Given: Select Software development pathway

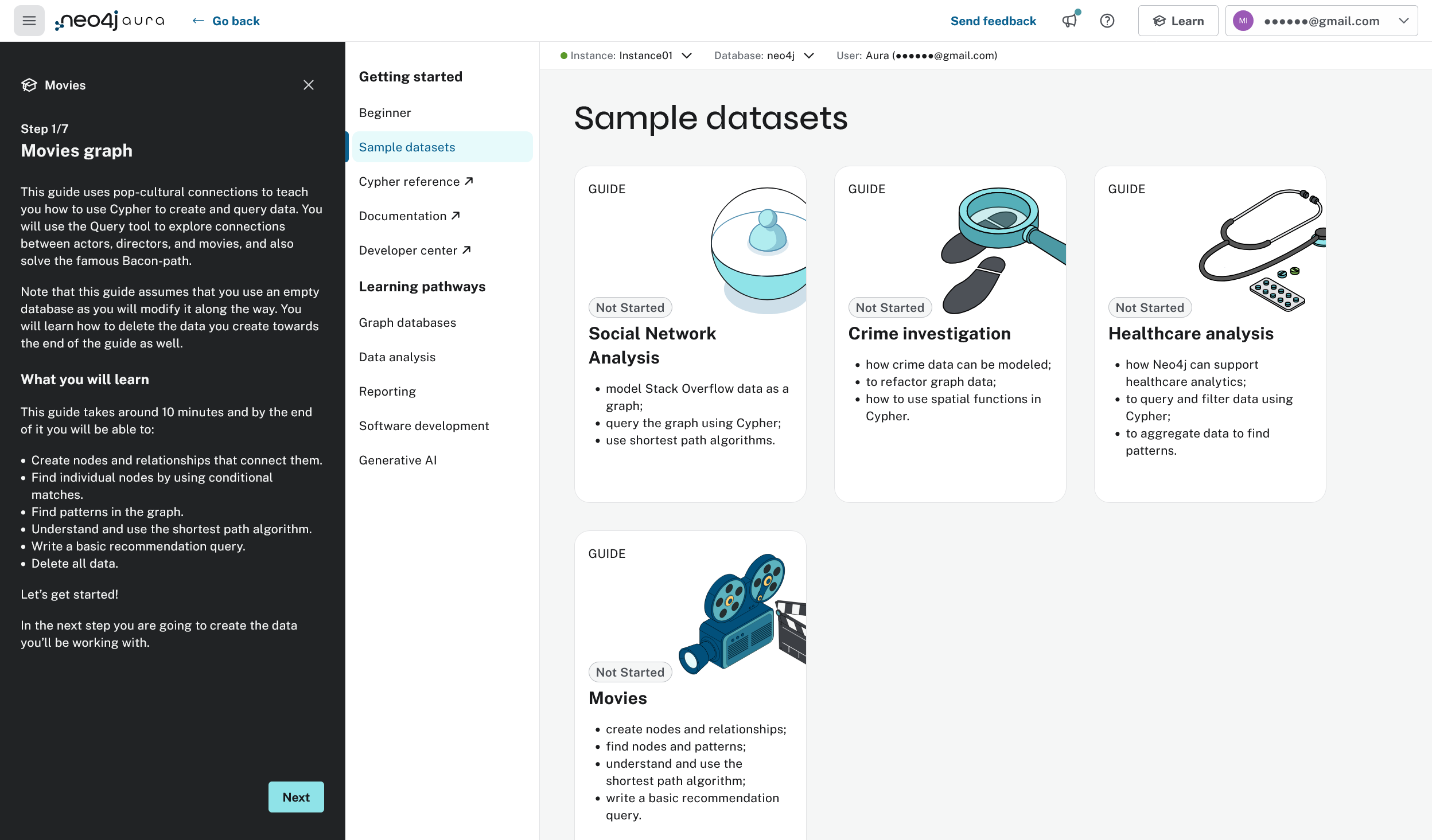Looking at the screenshot, I should coord(424,426).
